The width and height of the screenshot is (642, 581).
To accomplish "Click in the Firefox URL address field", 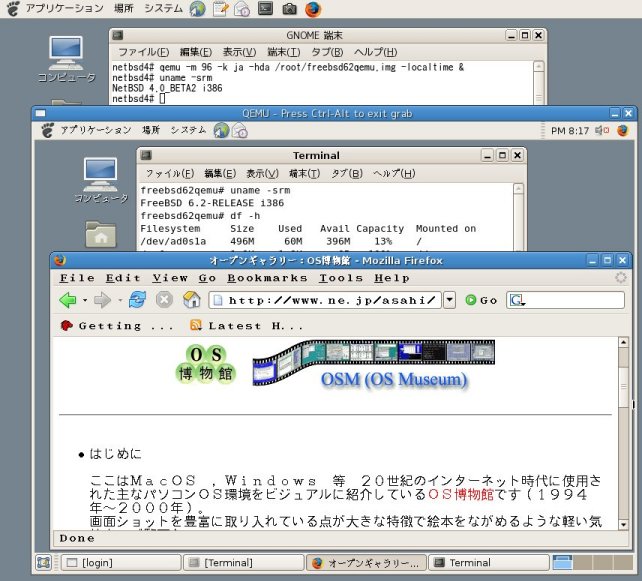I will 326,300.
